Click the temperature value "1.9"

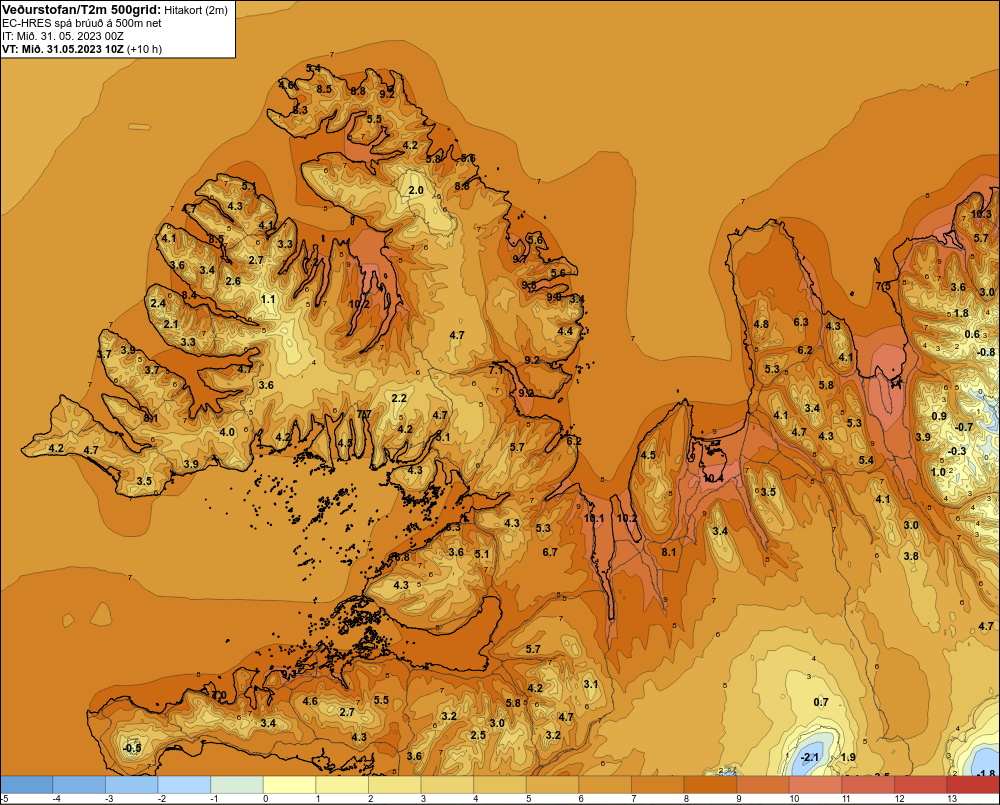tap(848, 757)
